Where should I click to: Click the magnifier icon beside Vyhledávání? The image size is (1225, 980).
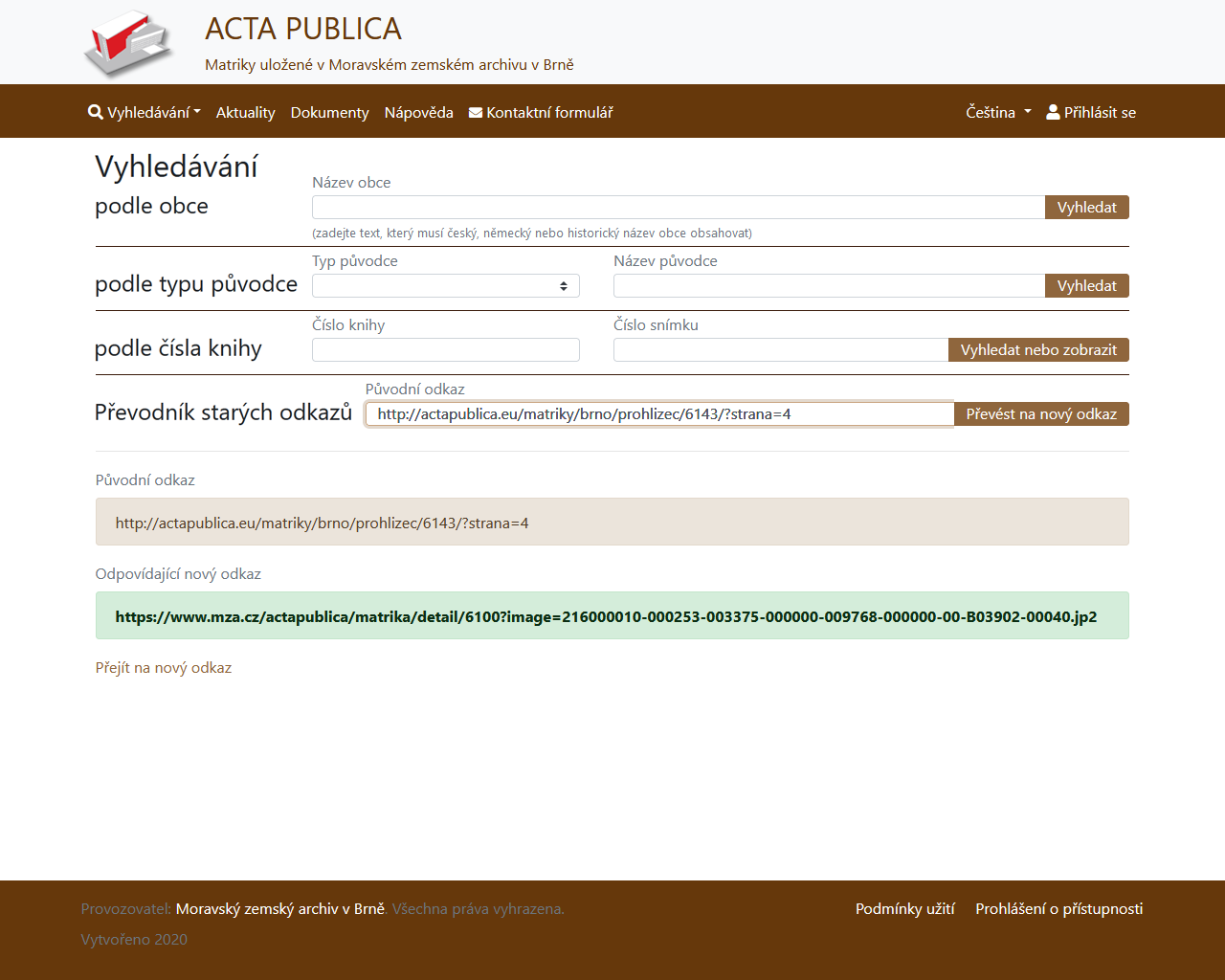(96, 112)
